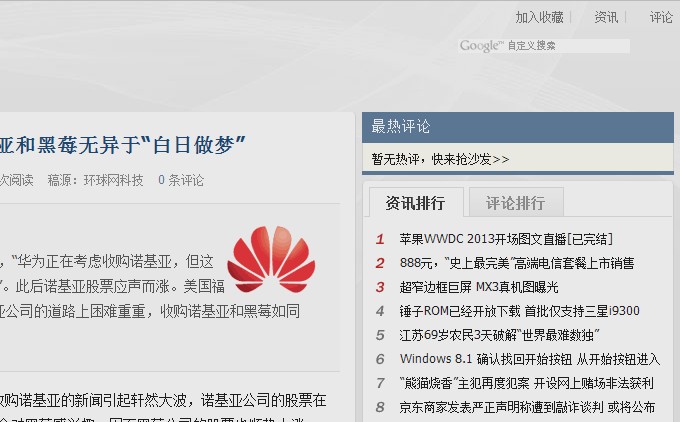
Task: Click rank number 2 in 资讯排行
Action: coord(380,263)
